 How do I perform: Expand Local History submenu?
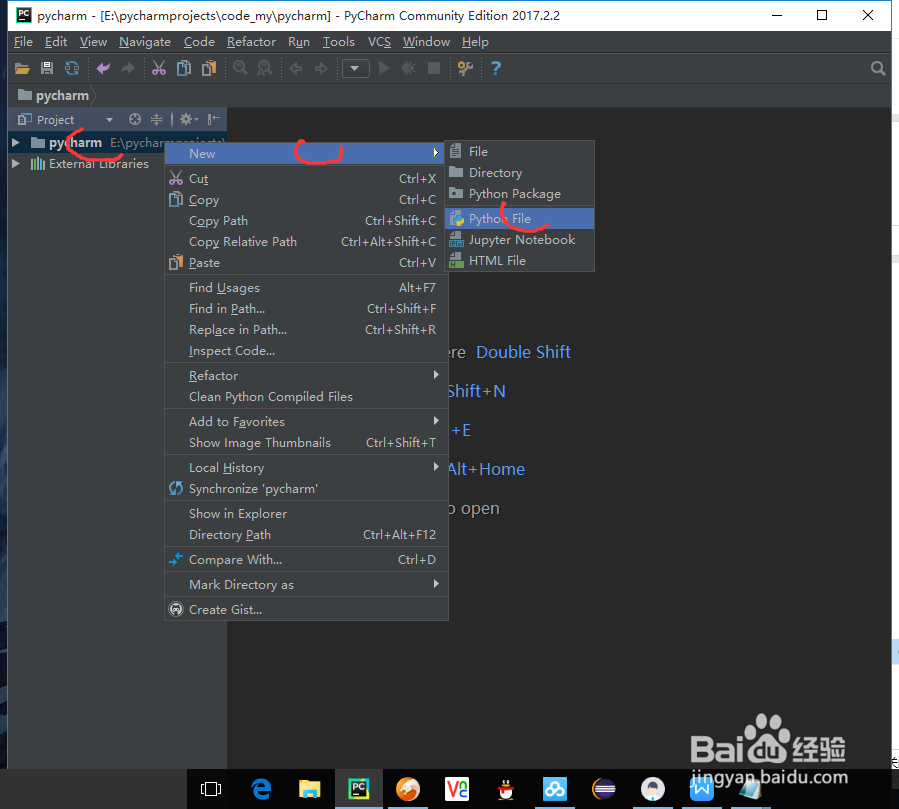(306, 468)
